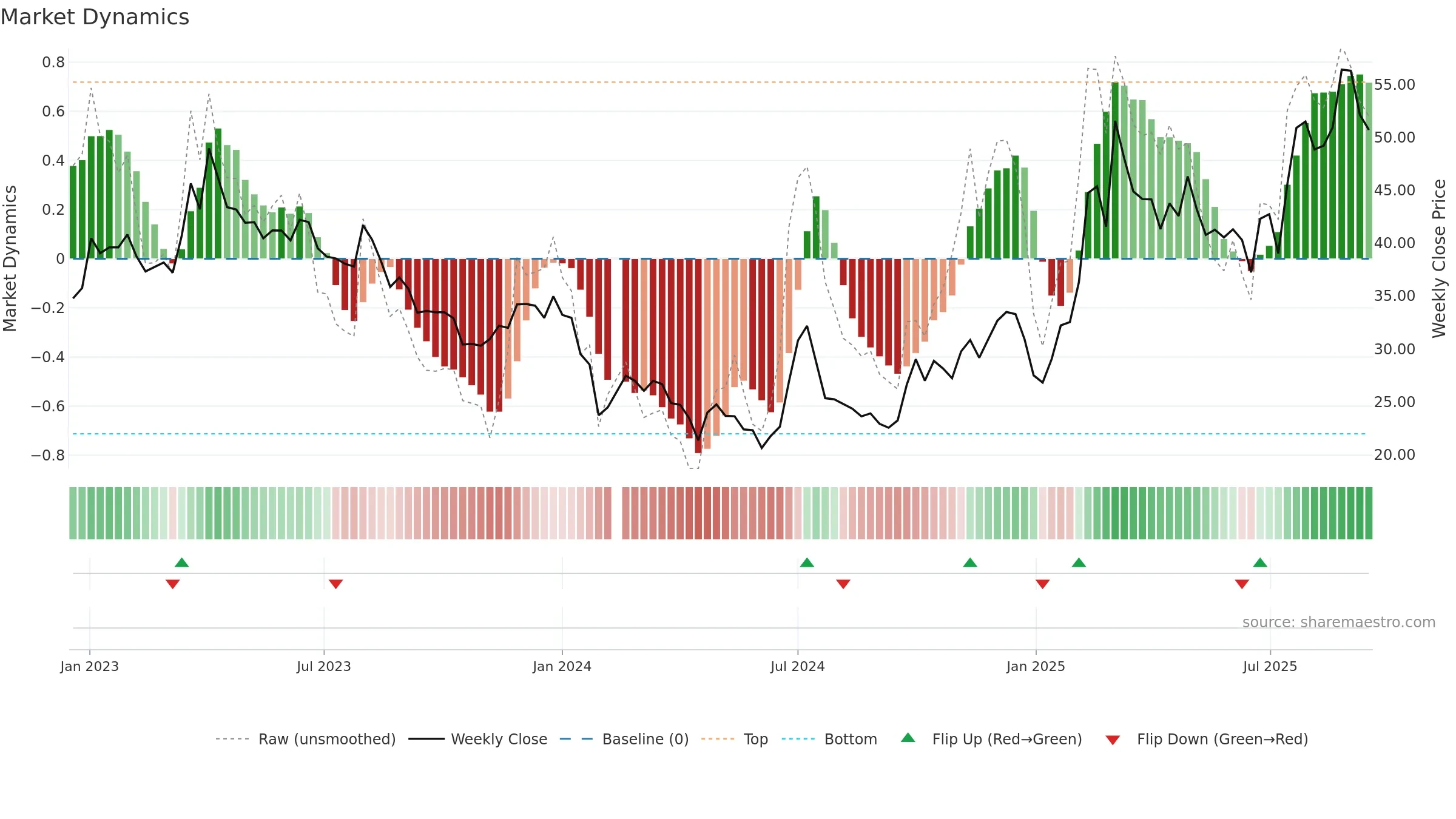Toggle Bottom legend entry
Image resolution: width=1456 pixels, height=819 pixels.
[829, 739]
